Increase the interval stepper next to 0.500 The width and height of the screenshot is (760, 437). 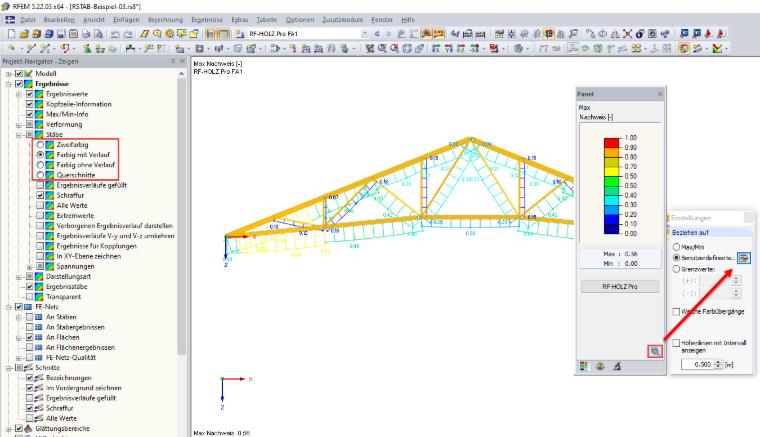point(719,362)
